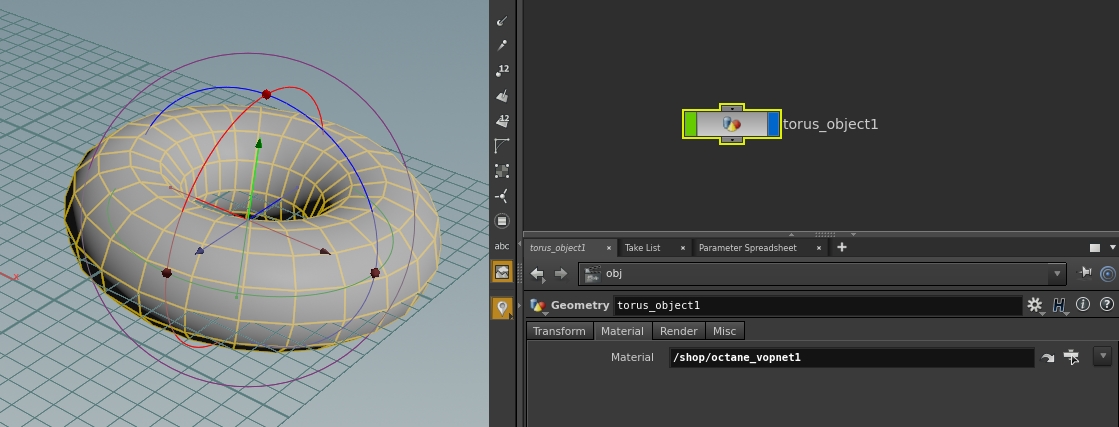
Task: Jump to material operator with curved arrow
Action: click(x=1048, y=358)
